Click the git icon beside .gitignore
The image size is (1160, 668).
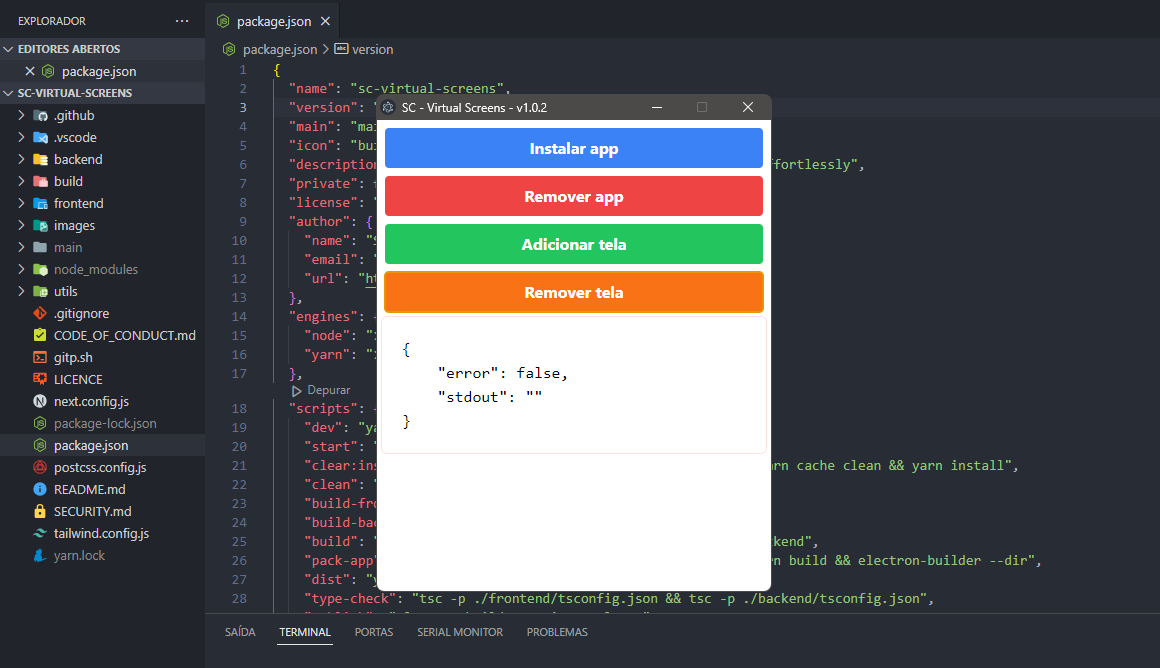pos(40,313)
